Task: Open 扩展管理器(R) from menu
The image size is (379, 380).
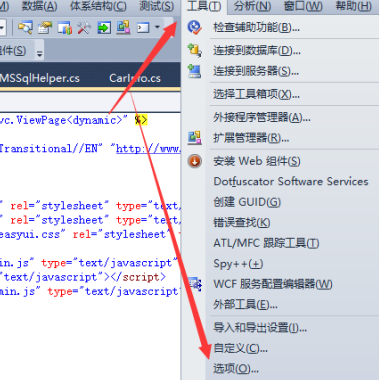Action: point(251,138)
